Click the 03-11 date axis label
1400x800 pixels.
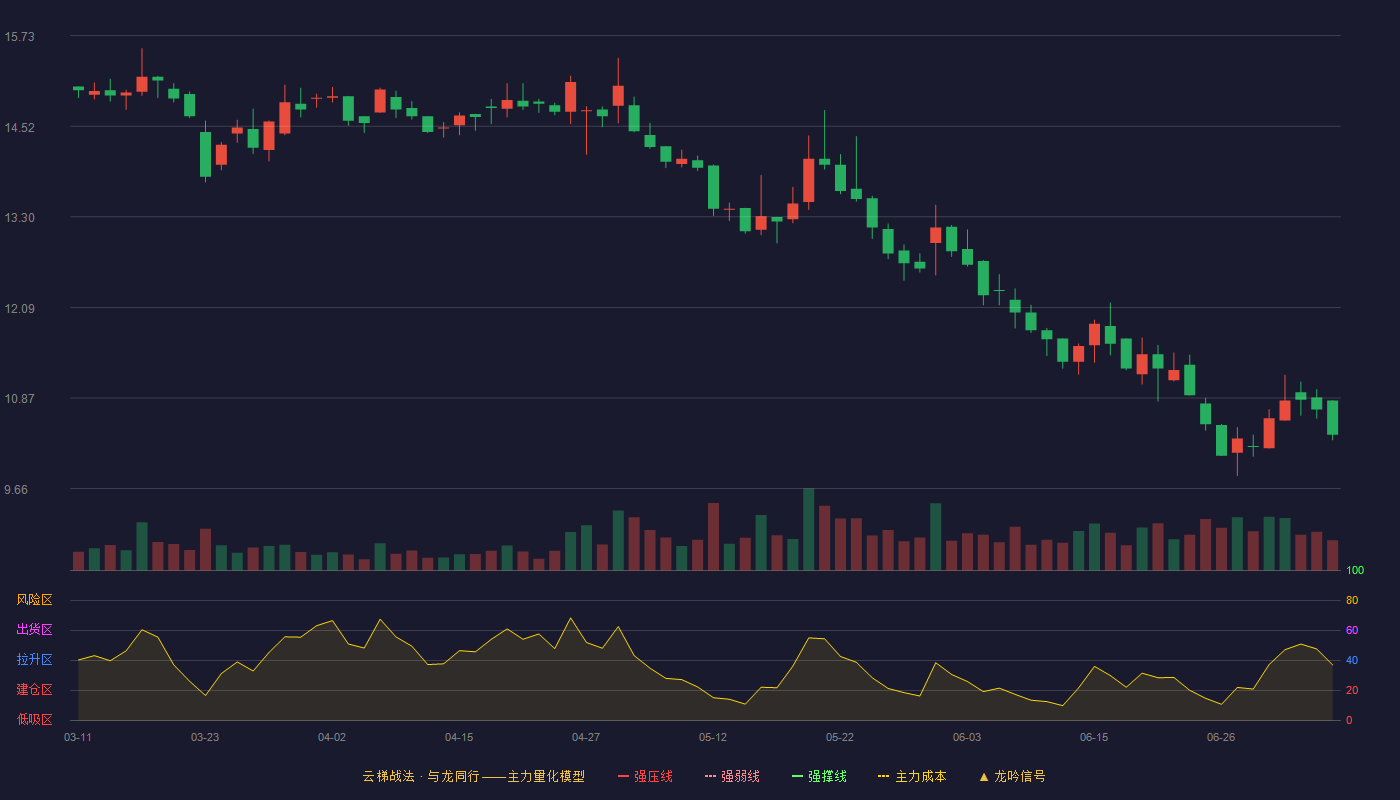tap(78, 737)
